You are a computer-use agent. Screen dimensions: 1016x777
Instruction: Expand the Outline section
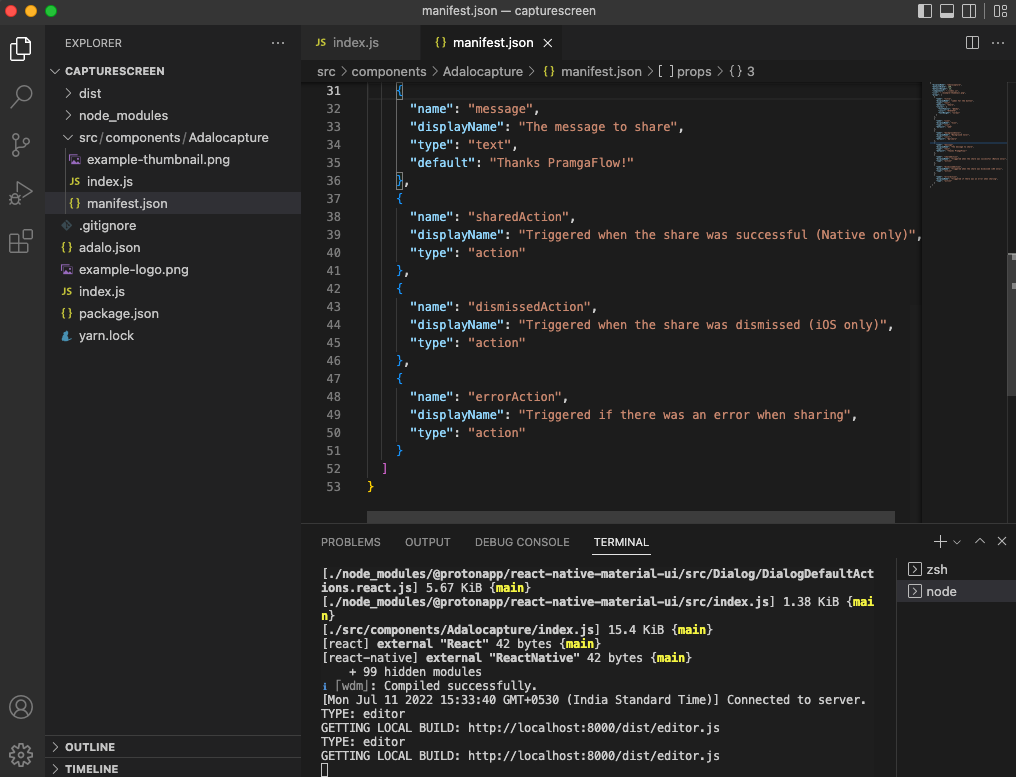pyautogui.click(x=90, y=747)
